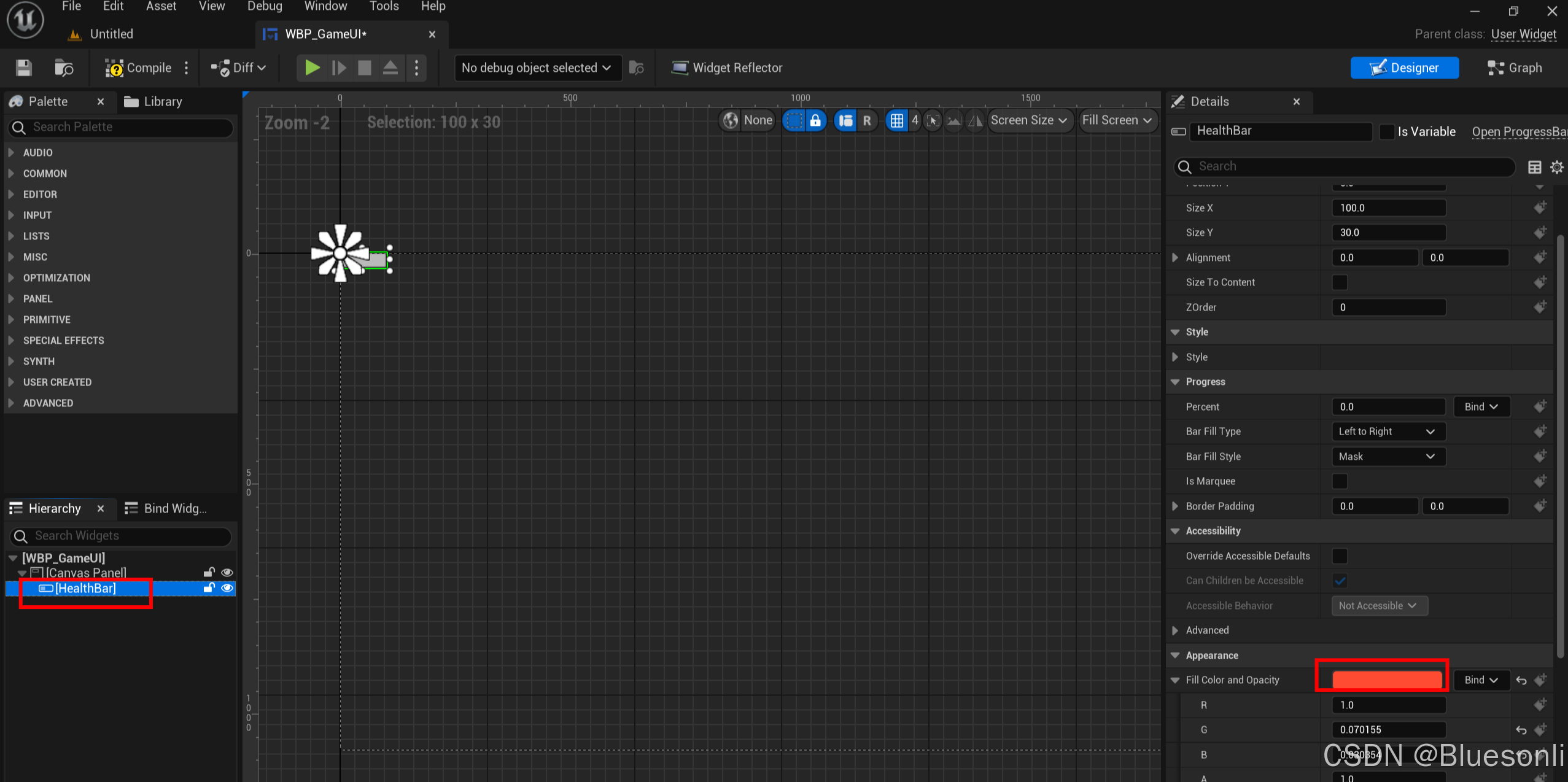Click the mirror/flip icon in designer toolbar
The height and width of the screenshot is (782, 1568).
tap(975, 120)
